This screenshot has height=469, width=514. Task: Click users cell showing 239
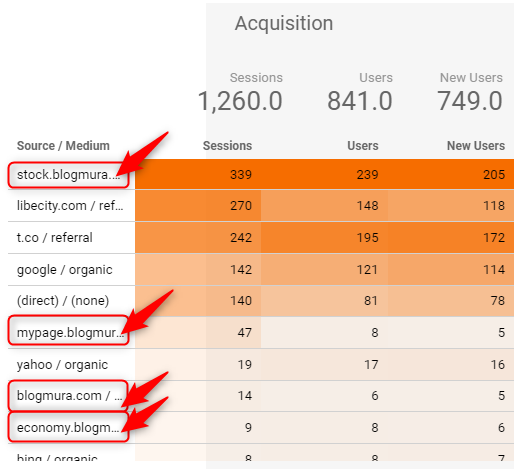click(x=367, y=175)
